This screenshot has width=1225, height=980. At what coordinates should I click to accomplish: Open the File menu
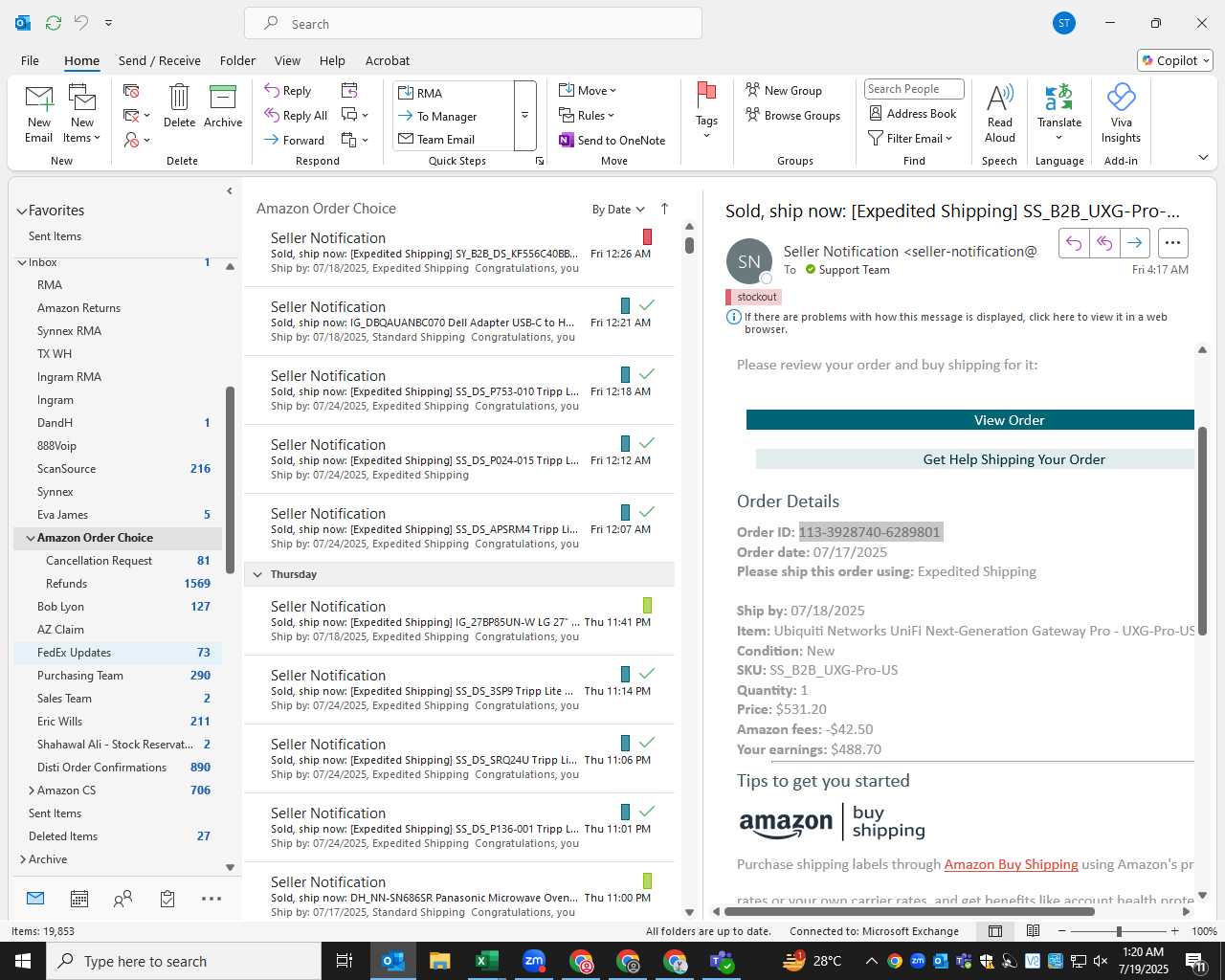[30, 60]
